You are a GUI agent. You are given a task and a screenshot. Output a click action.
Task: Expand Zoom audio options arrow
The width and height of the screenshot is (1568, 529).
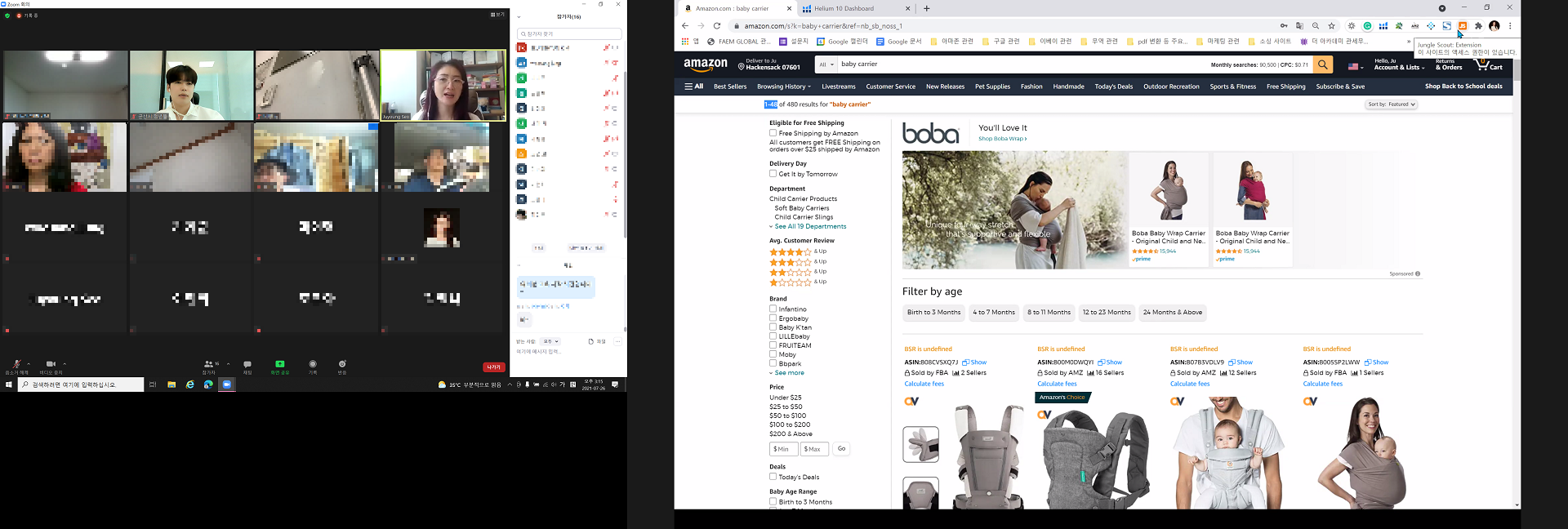point(29,364)
